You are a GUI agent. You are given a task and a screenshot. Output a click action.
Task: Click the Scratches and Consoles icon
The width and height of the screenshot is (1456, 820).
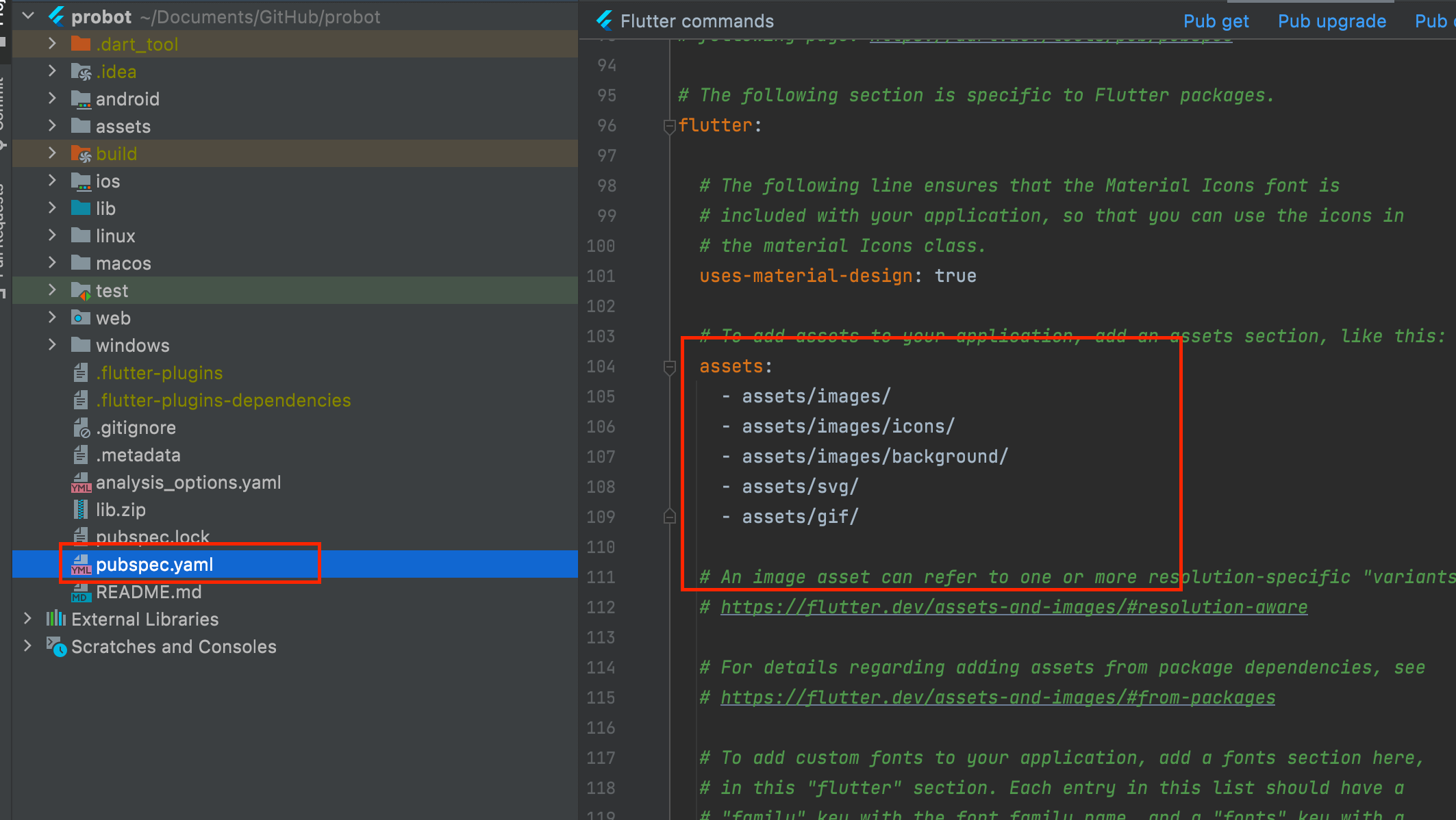click(x=56, y=646)
